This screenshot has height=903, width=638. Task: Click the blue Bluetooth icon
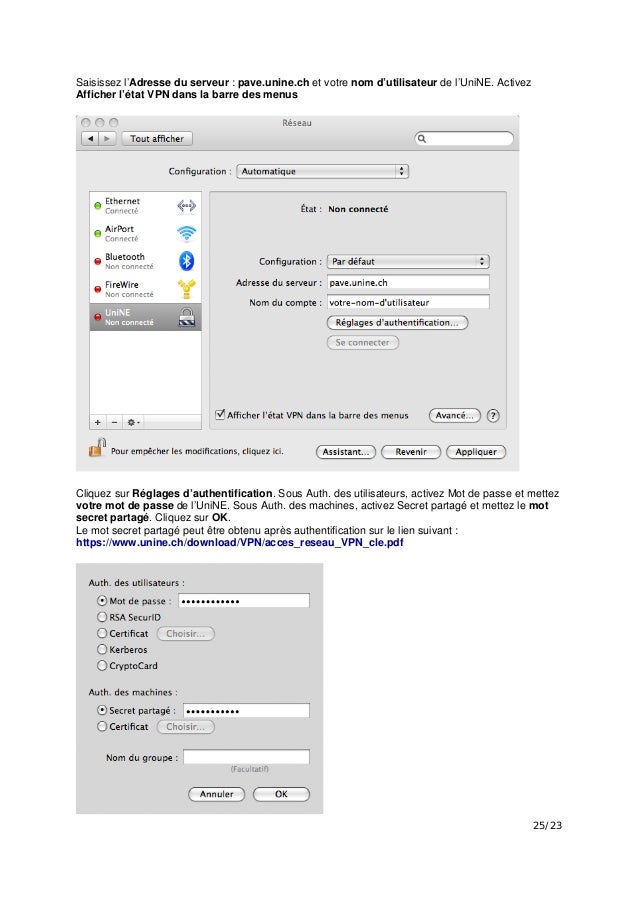click(186, 261)
